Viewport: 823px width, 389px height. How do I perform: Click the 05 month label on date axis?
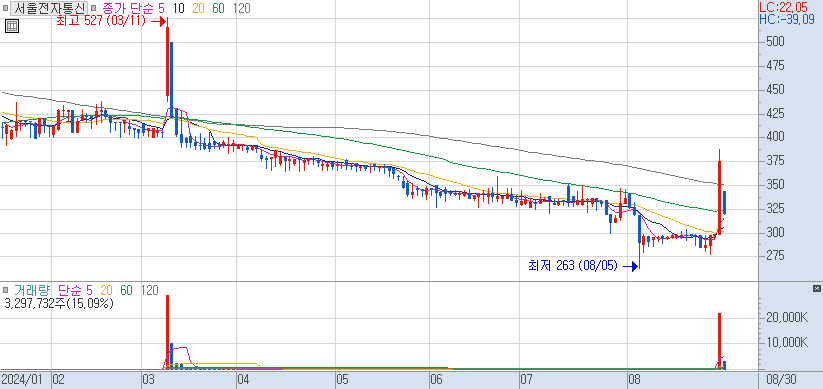(x=342, y=379)
